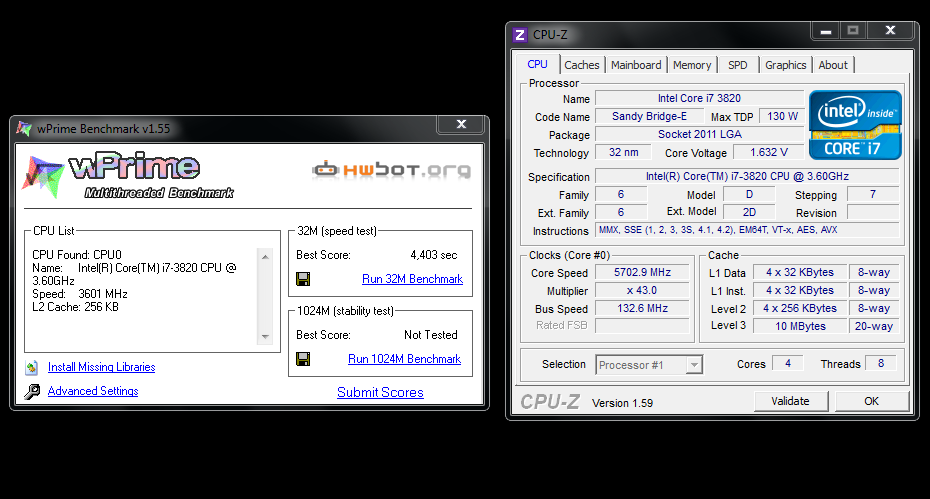The width and height of the screenshot is (930, 499).
Task: Click the Level 2 cache 4 x 256 KBytes value
Action: [800, 309]
